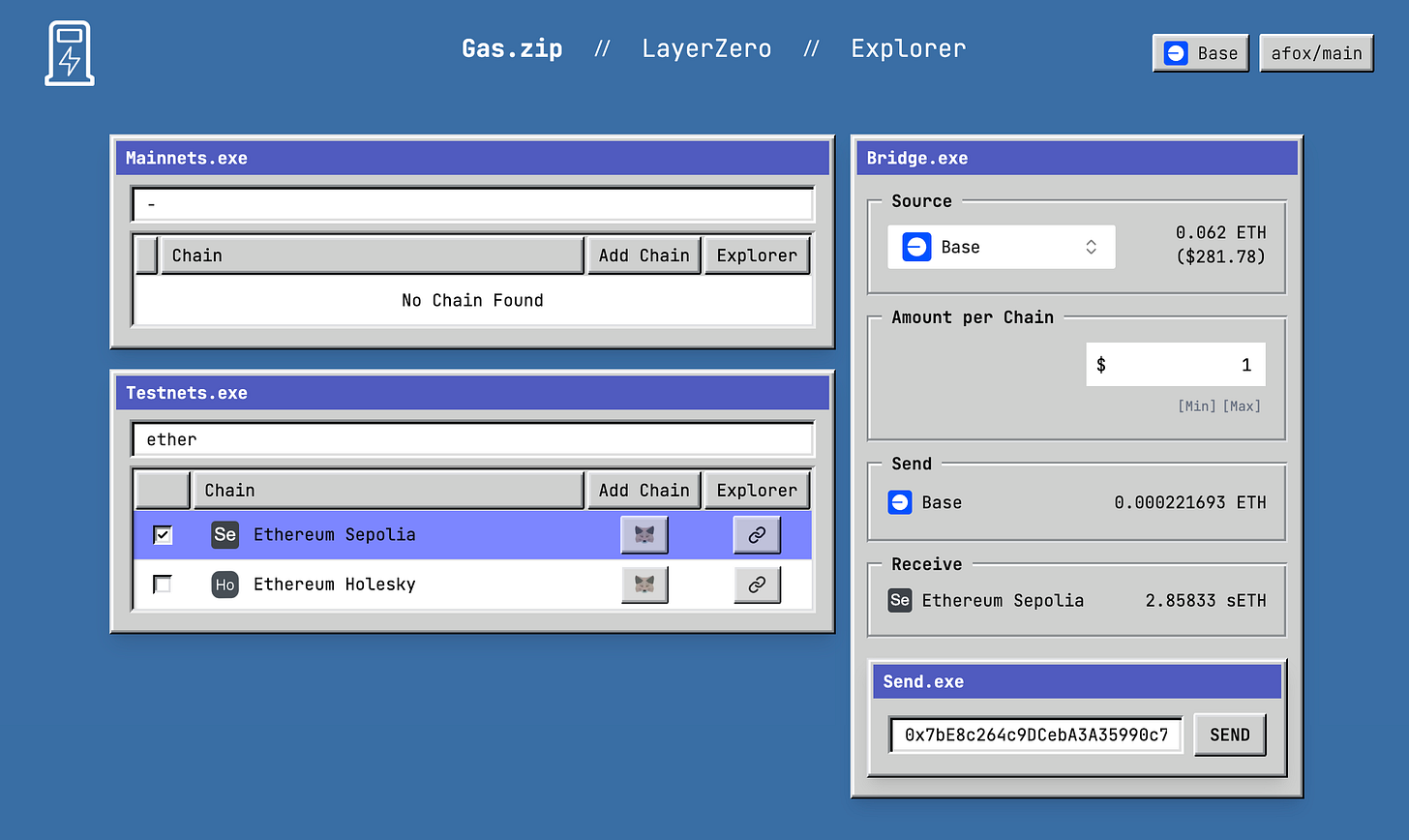1409x840 pixels.
Task: Uncheck the Ethereum Sepolia checkbox
Action: pos(163,534)
